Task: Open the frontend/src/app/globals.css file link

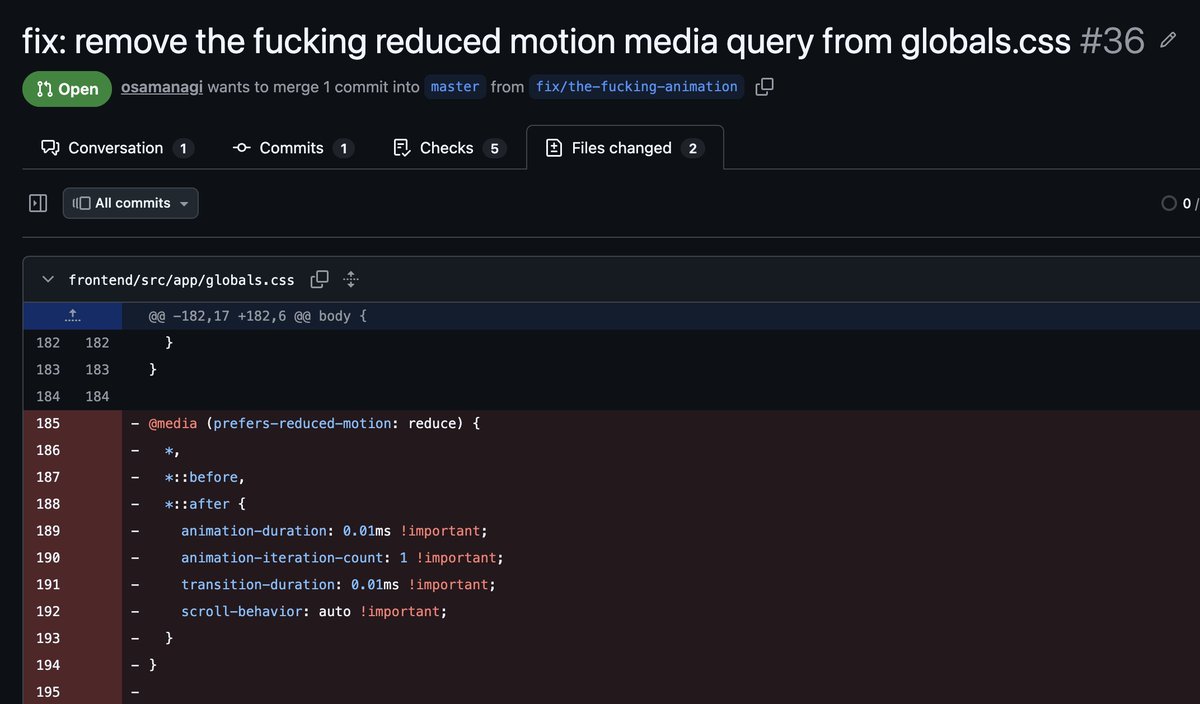Action: 181,280
